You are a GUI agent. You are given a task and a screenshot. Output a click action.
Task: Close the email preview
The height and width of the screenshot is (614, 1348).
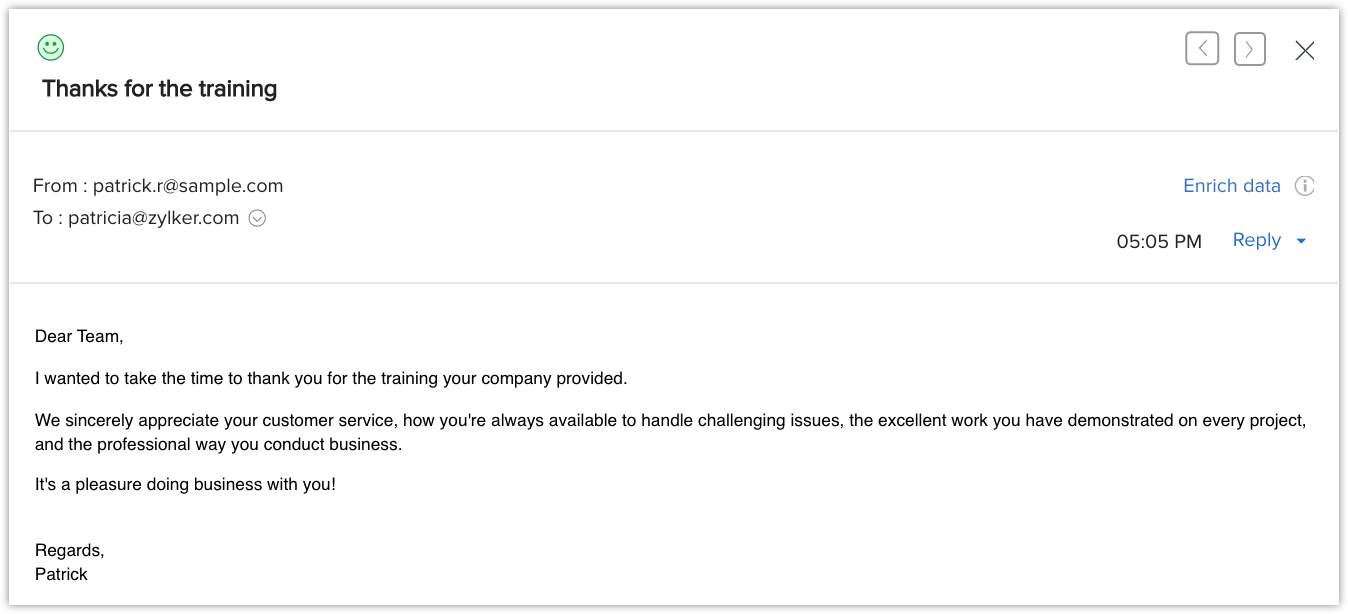pyautogui.click(x=1304, y=50)
